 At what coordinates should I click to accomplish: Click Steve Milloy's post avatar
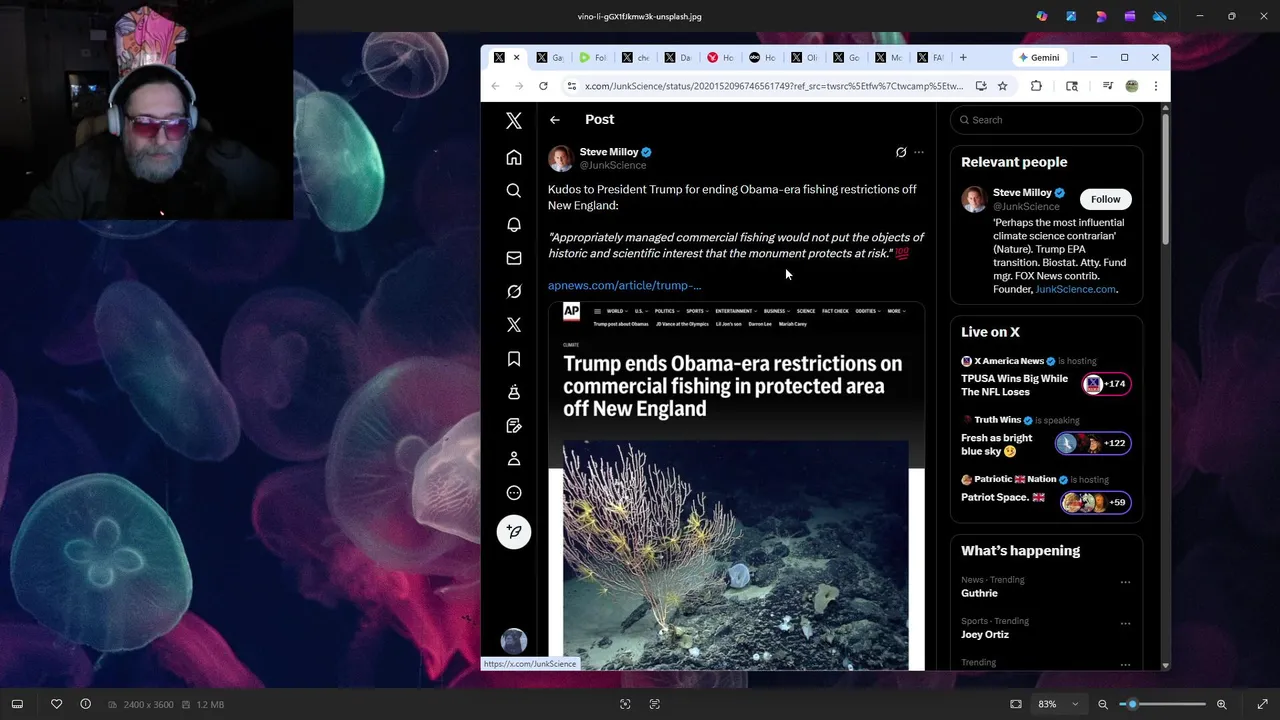pyautogui.click(x=560, y=158)
